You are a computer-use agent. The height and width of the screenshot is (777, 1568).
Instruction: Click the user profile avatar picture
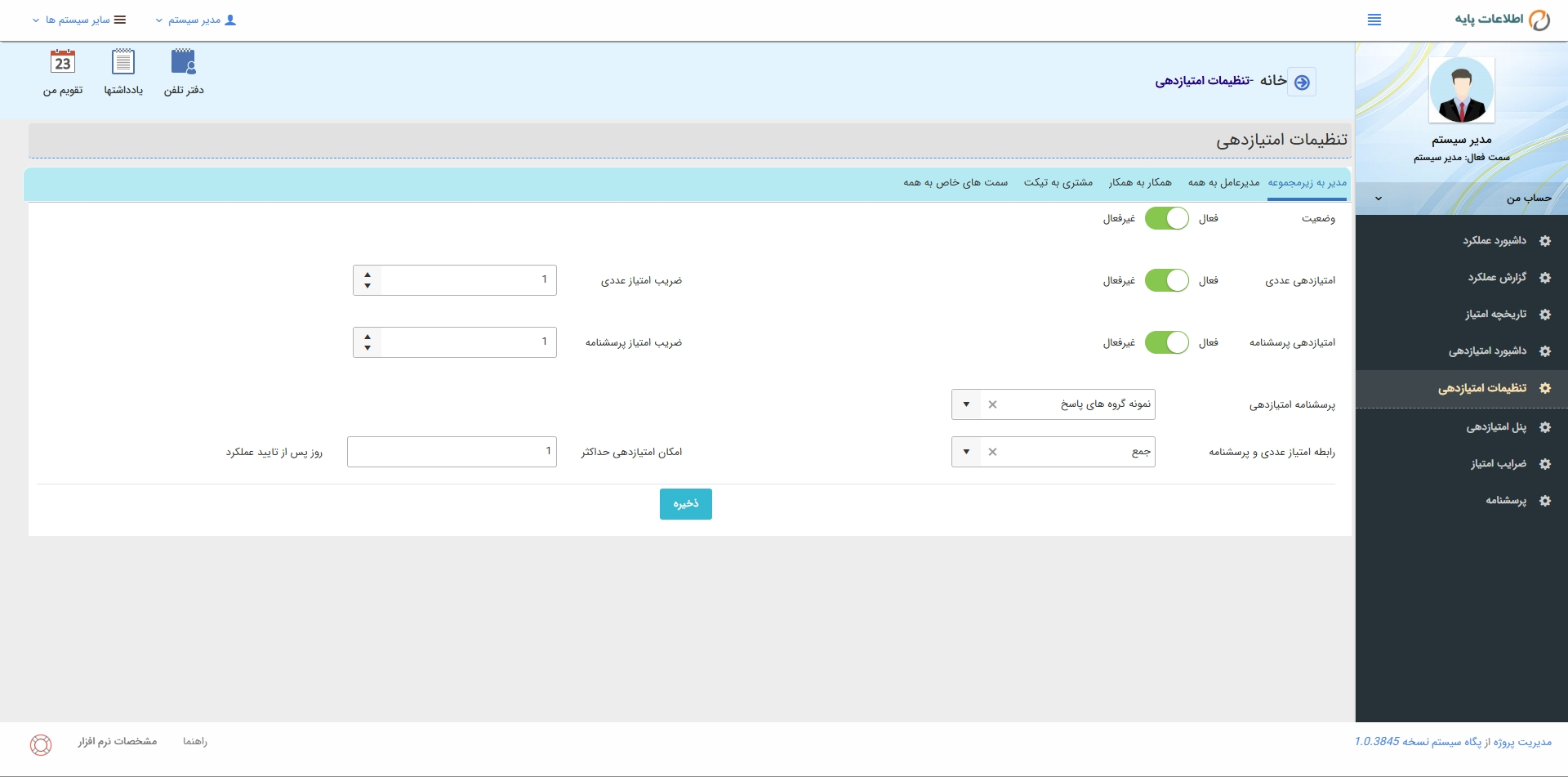(1462, 90)
